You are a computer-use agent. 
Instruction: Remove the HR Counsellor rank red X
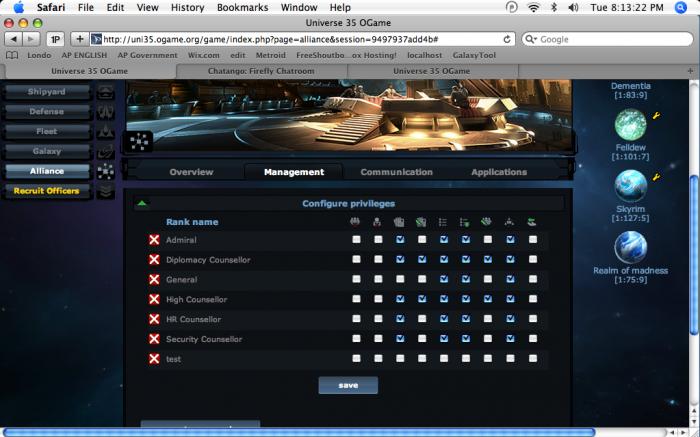pos(154,319)
